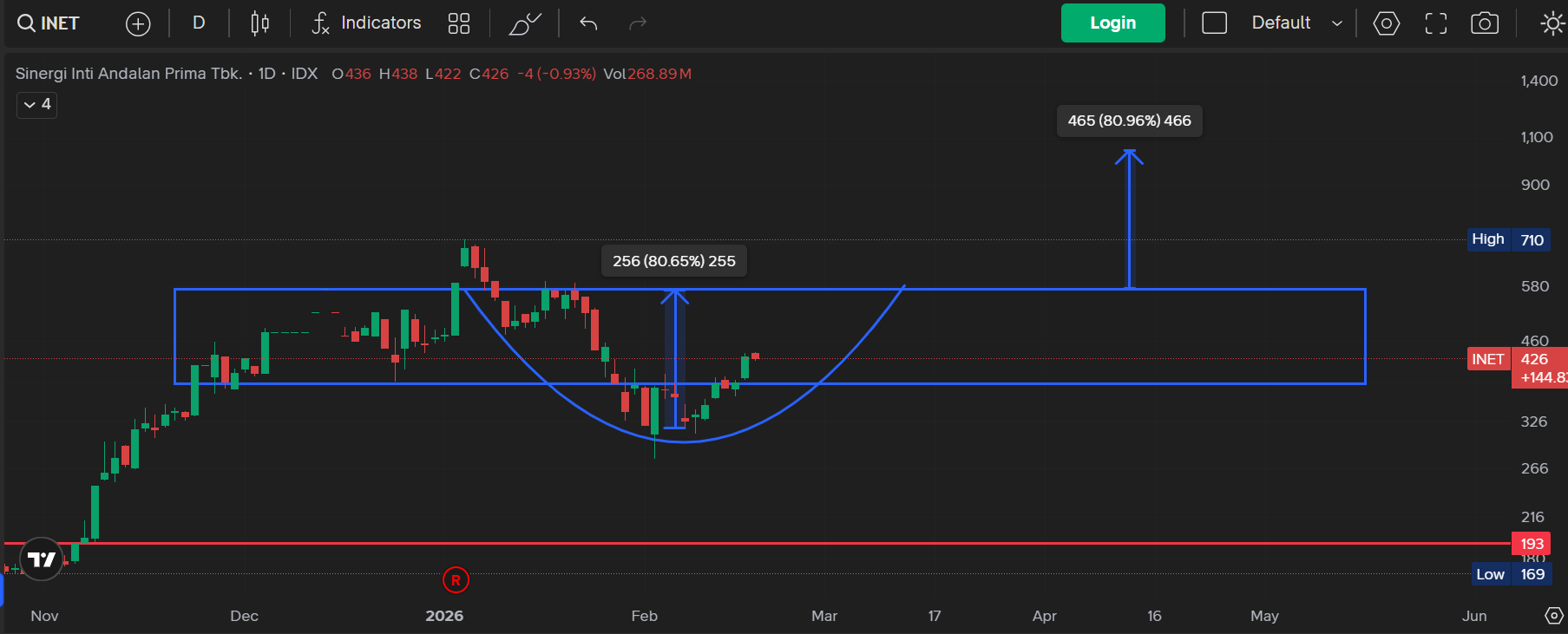
Task: Toggle the light/dark theme sun icon
Action: 1552,23
